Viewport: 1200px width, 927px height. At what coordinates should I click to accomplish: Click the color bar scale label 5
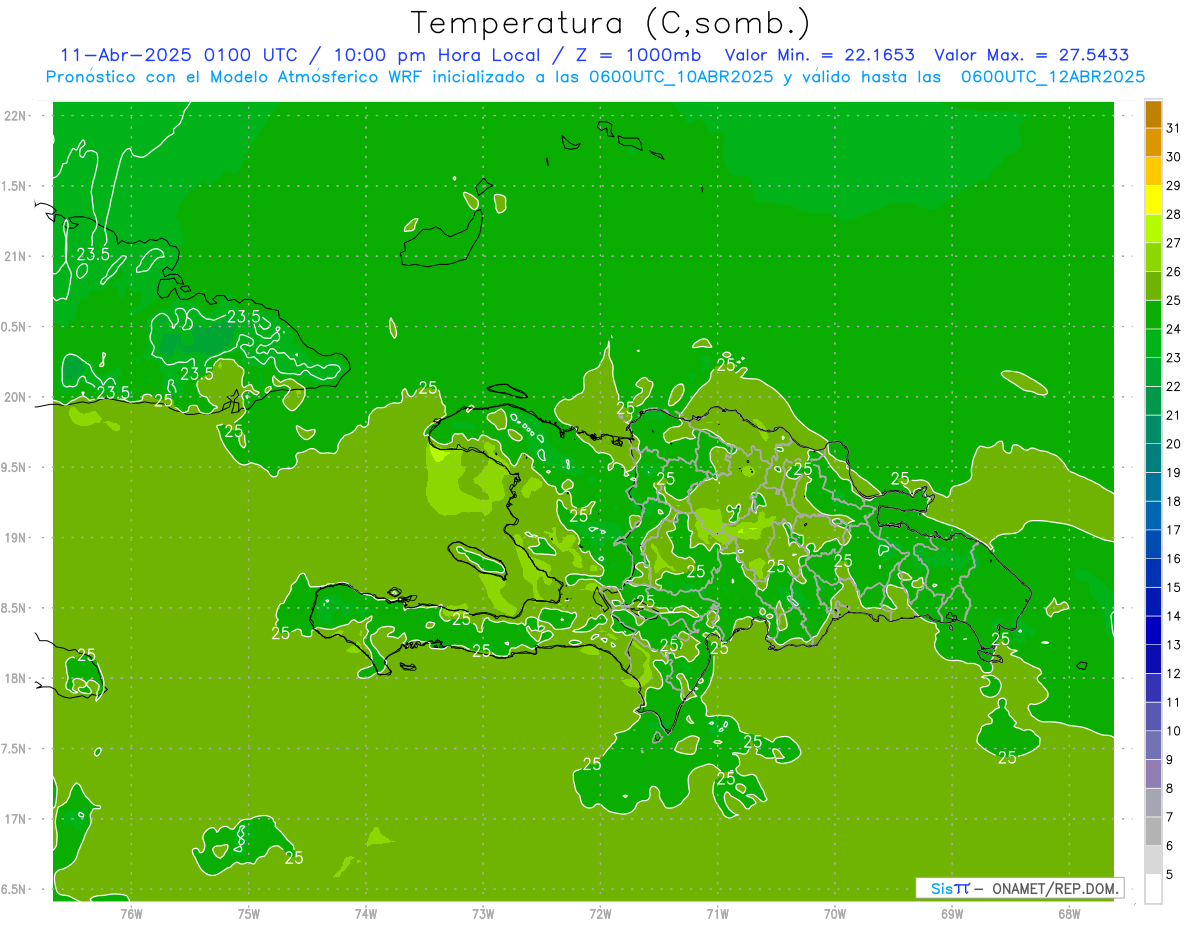1170,875
